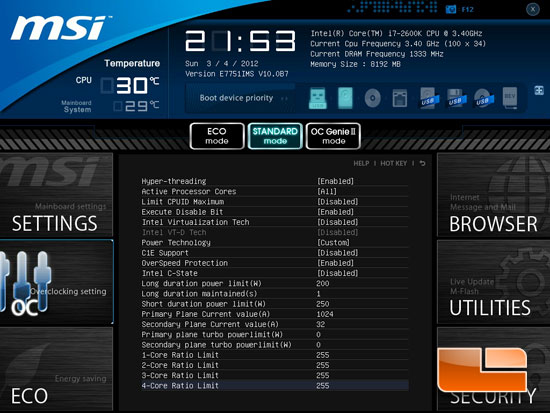
Task: Click the icon at right of boot bar
Action: (539, 90)
